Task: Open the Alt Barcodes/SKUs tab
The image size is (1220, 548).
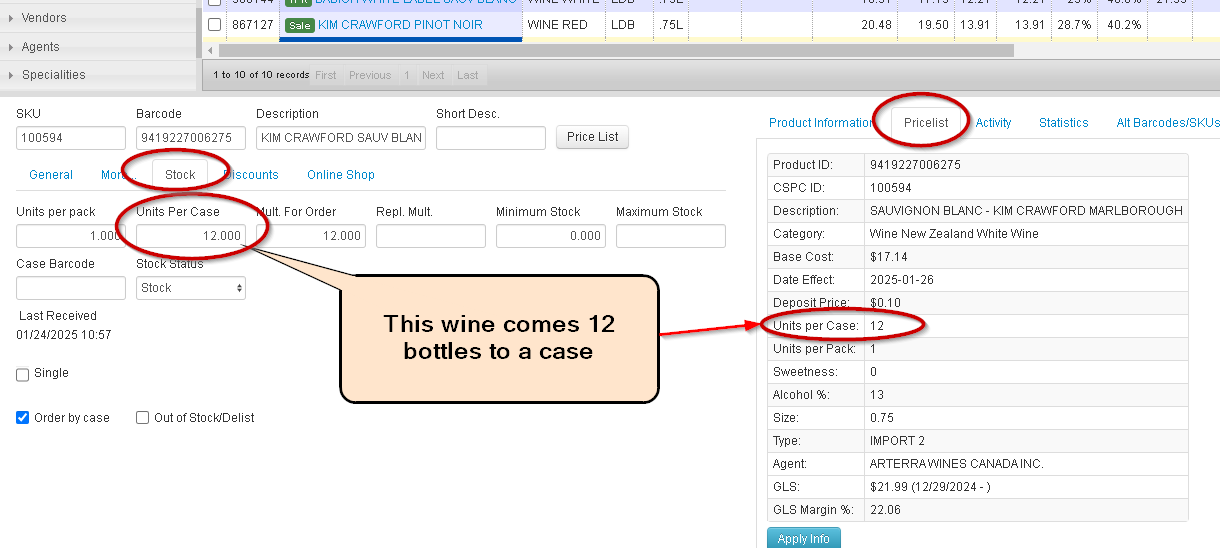Action: 1167,123
